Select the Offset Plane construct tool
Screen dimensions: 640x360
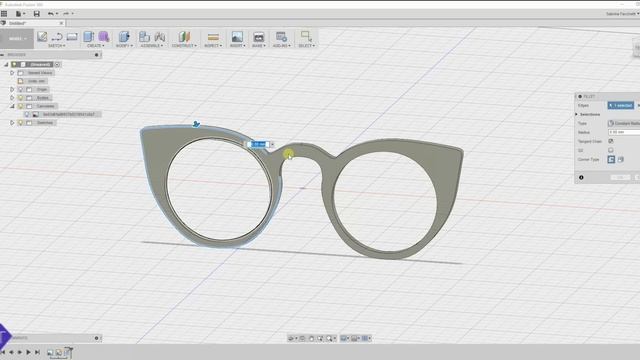[x=184, y=37]
